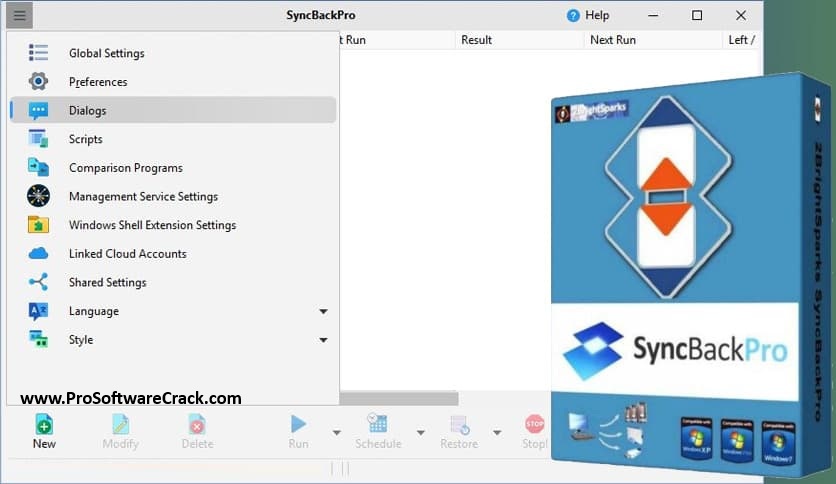Click the Scripts icon

pyautogui.click(x=38, y=139)
